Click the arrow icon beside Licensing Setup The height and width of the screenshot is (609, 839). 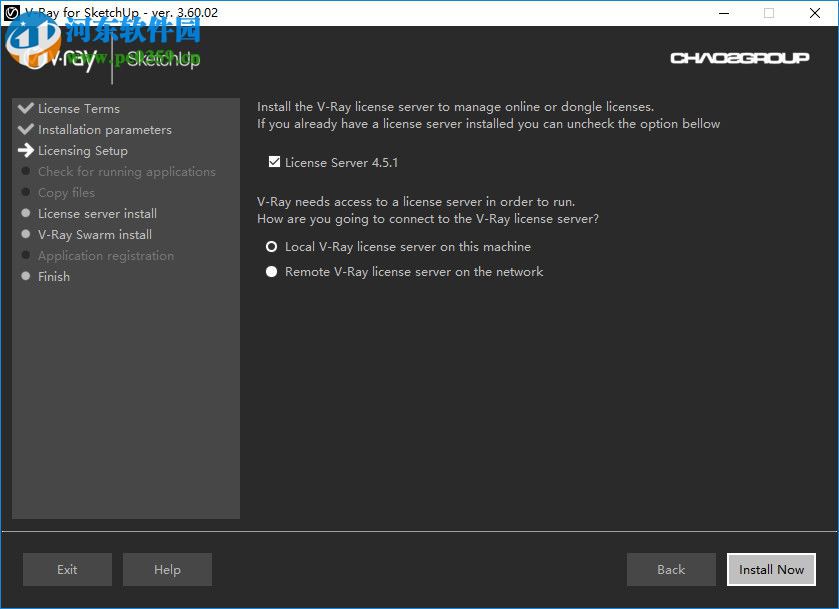[x=26, y=150]
